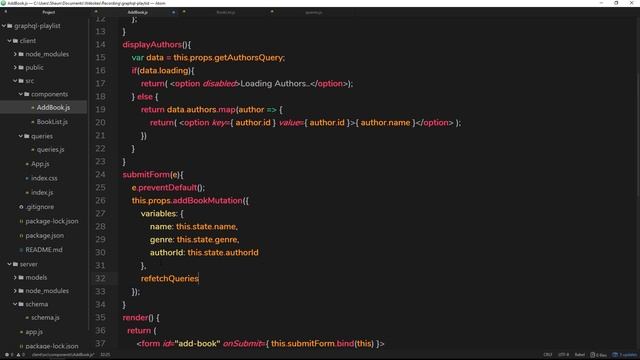Click the index.css file icon
Image resolution: width=640 pixels, height=360 pixels.
[27, 178]
